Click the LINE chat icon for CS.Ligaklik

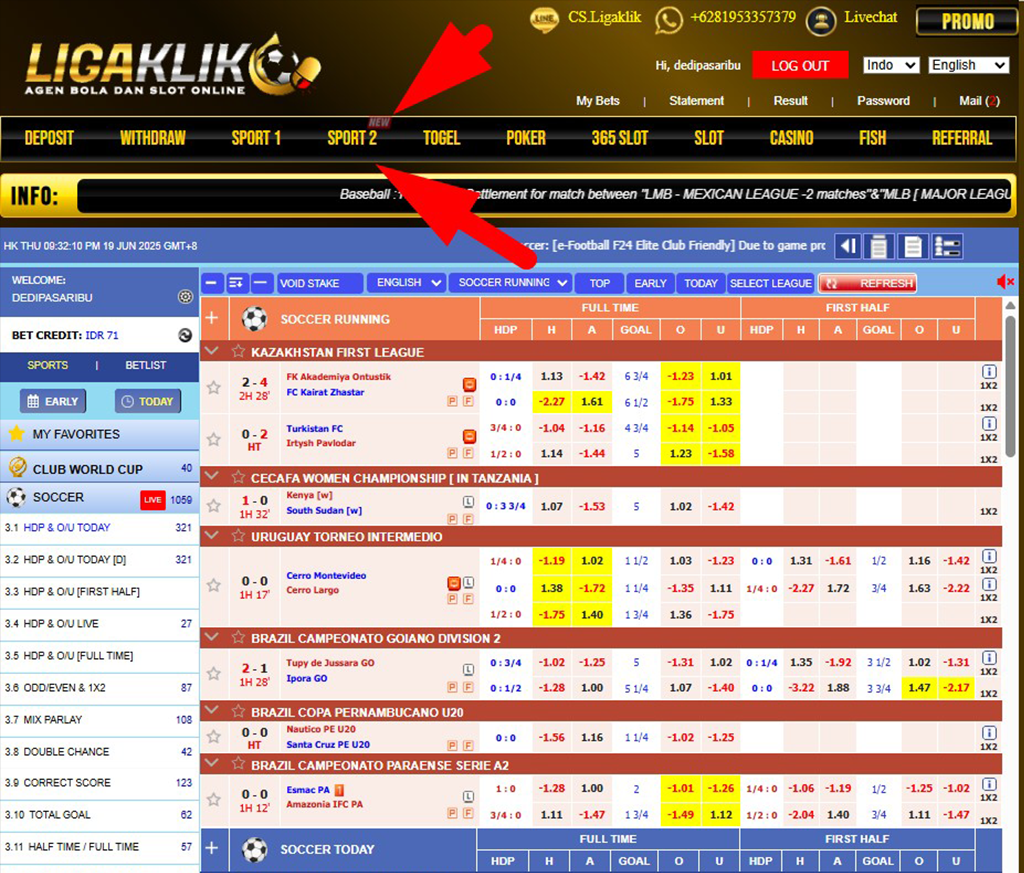point(544,19)
